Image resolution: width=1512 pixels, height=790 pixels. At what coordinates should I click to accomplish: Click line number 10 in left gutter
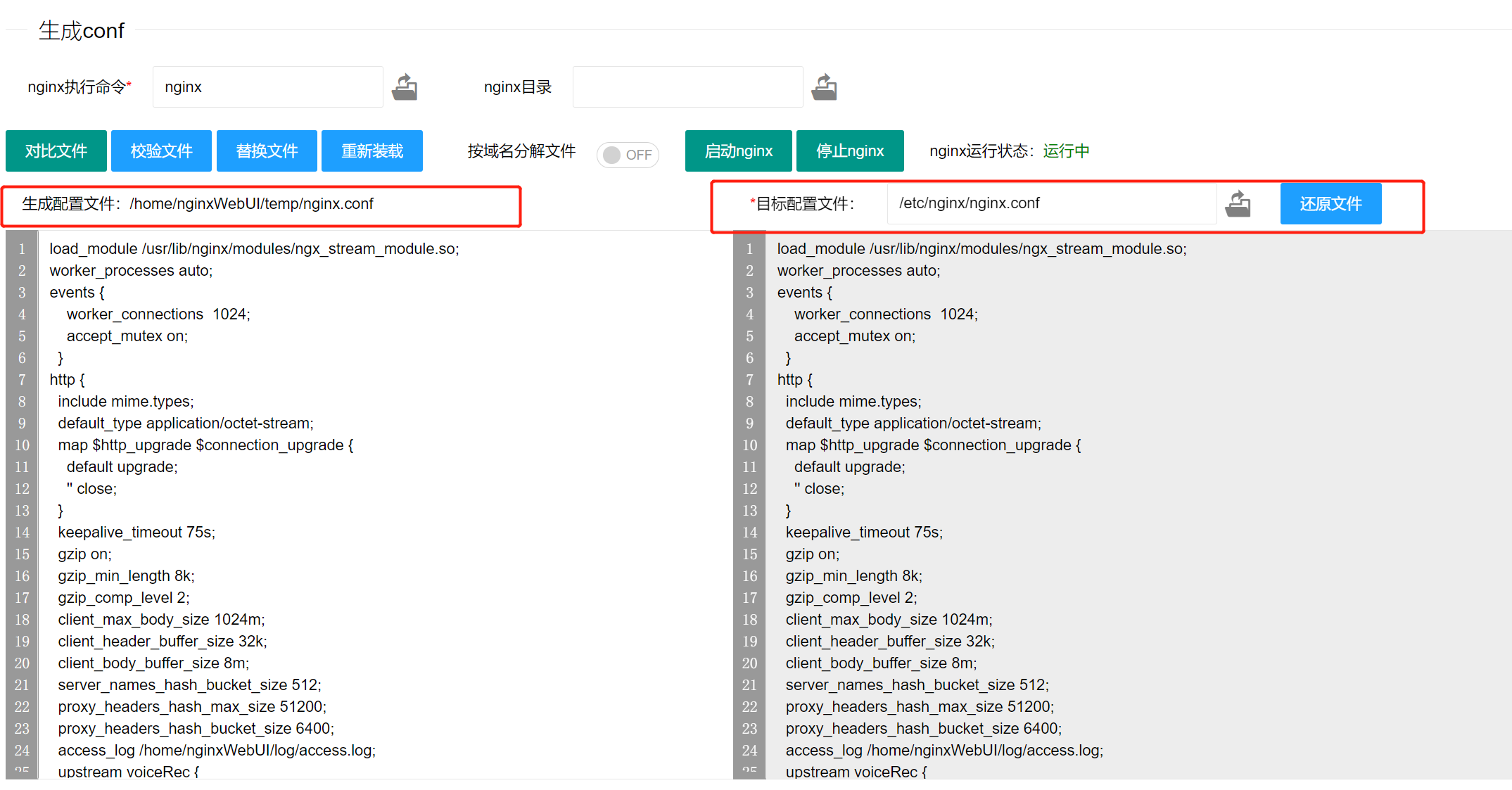pyautogui.click(x=22, y=445)
